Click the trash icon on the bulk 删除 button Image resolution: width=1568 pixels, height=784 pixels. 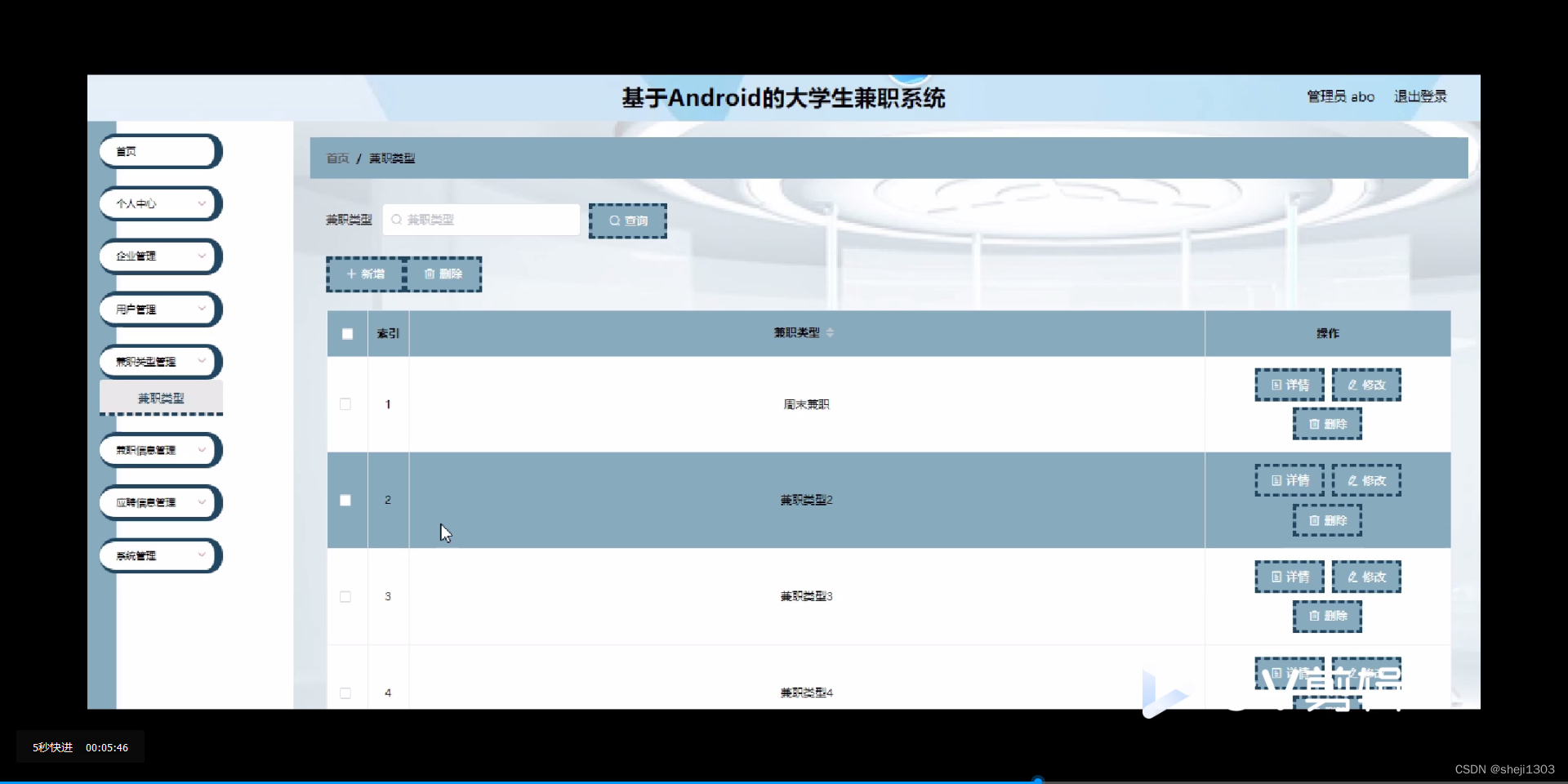(430, 274)
